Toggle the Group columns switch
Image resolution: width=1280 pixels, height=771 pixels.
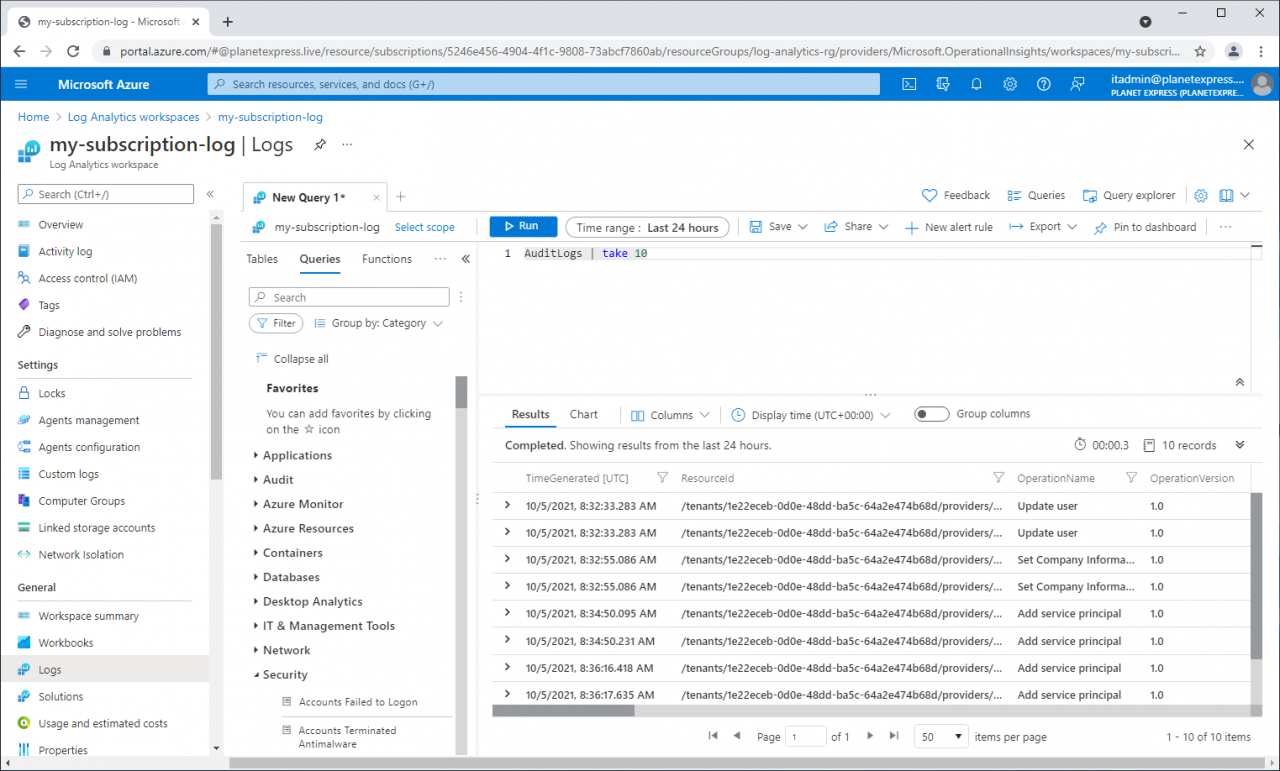tap(931, 414)
